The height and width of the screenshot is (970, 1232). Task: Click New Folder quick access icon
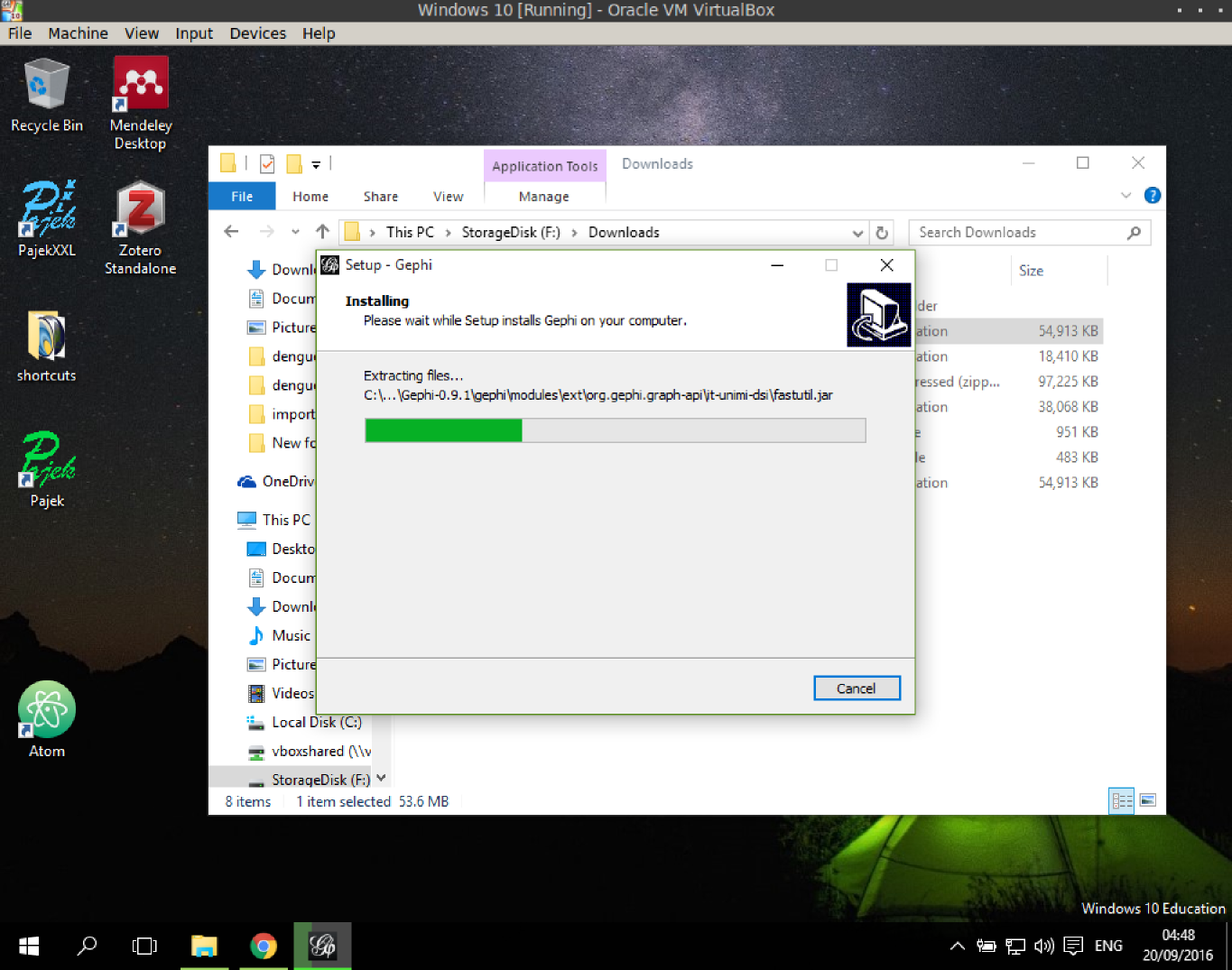coord(293,163)
